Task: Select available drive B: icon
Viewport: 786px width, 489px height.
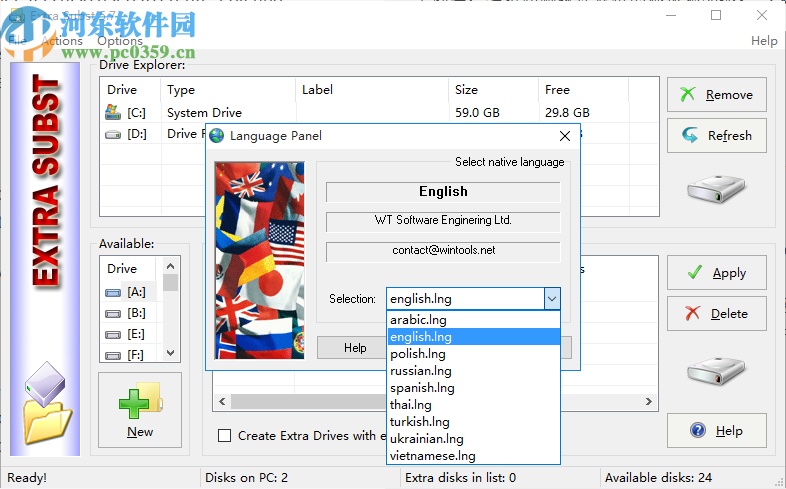Action: (113, 314)
